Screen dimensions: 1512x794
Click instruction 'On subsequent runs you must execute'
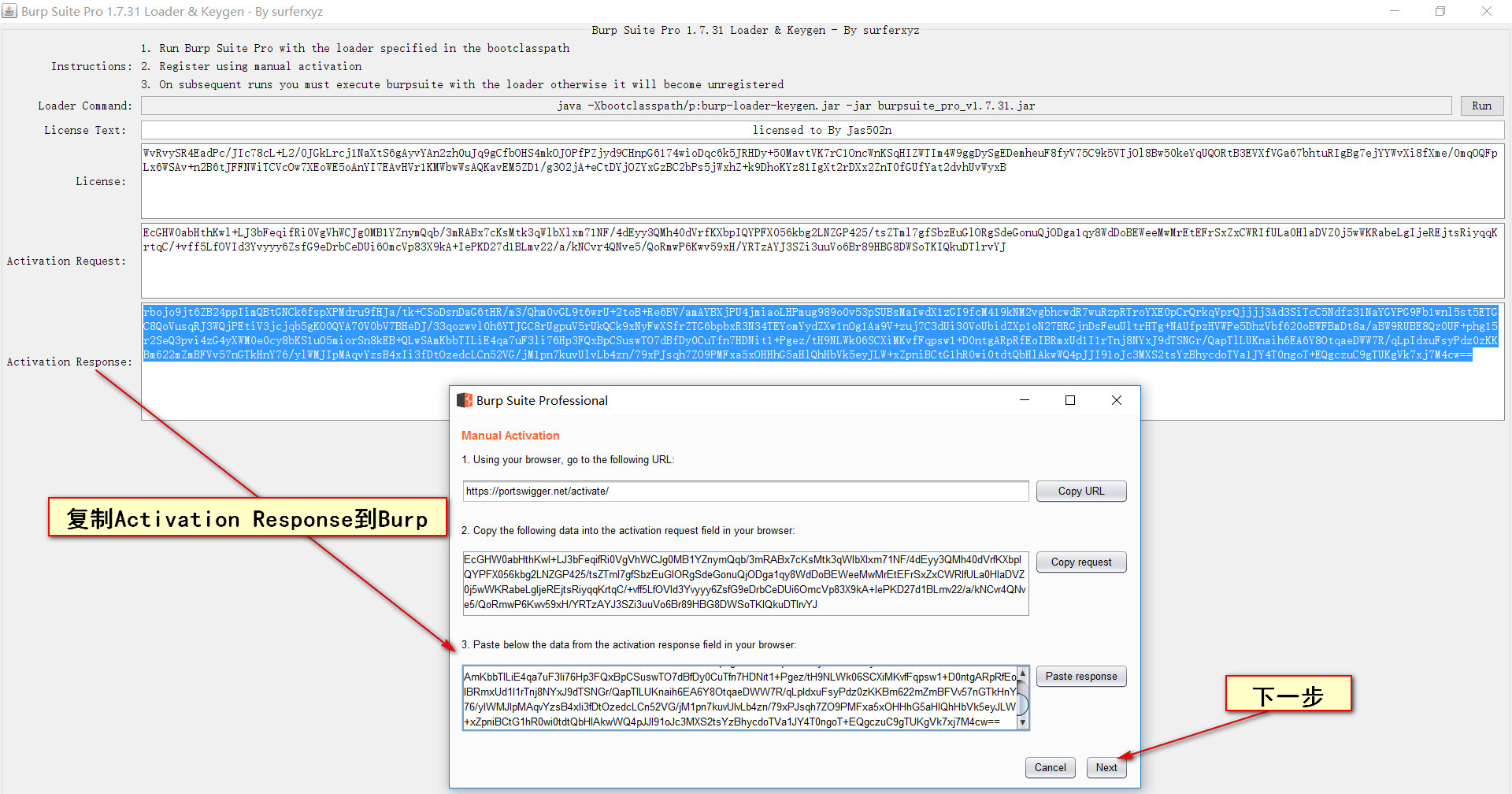[x=471, y=84]
